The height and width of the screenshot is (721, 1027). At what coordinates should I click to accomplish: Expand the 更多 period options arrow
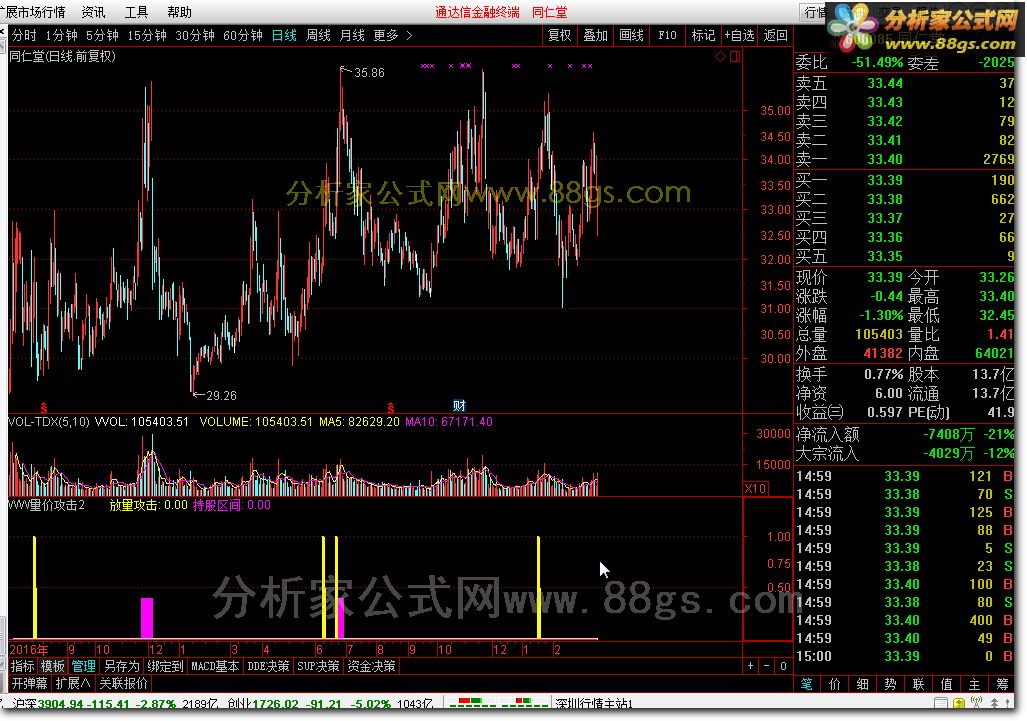(409, 35)
